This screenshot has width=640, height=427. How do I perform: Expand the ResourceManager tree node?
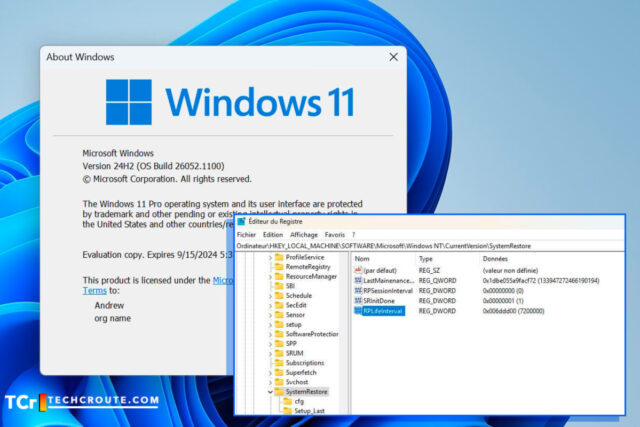click(270, 277)
